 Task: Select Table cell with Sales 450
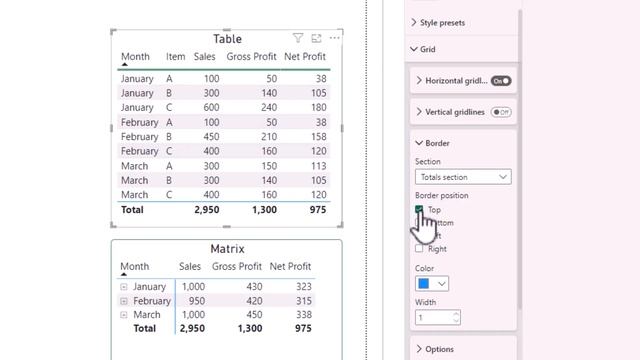[x=211, y=137]
